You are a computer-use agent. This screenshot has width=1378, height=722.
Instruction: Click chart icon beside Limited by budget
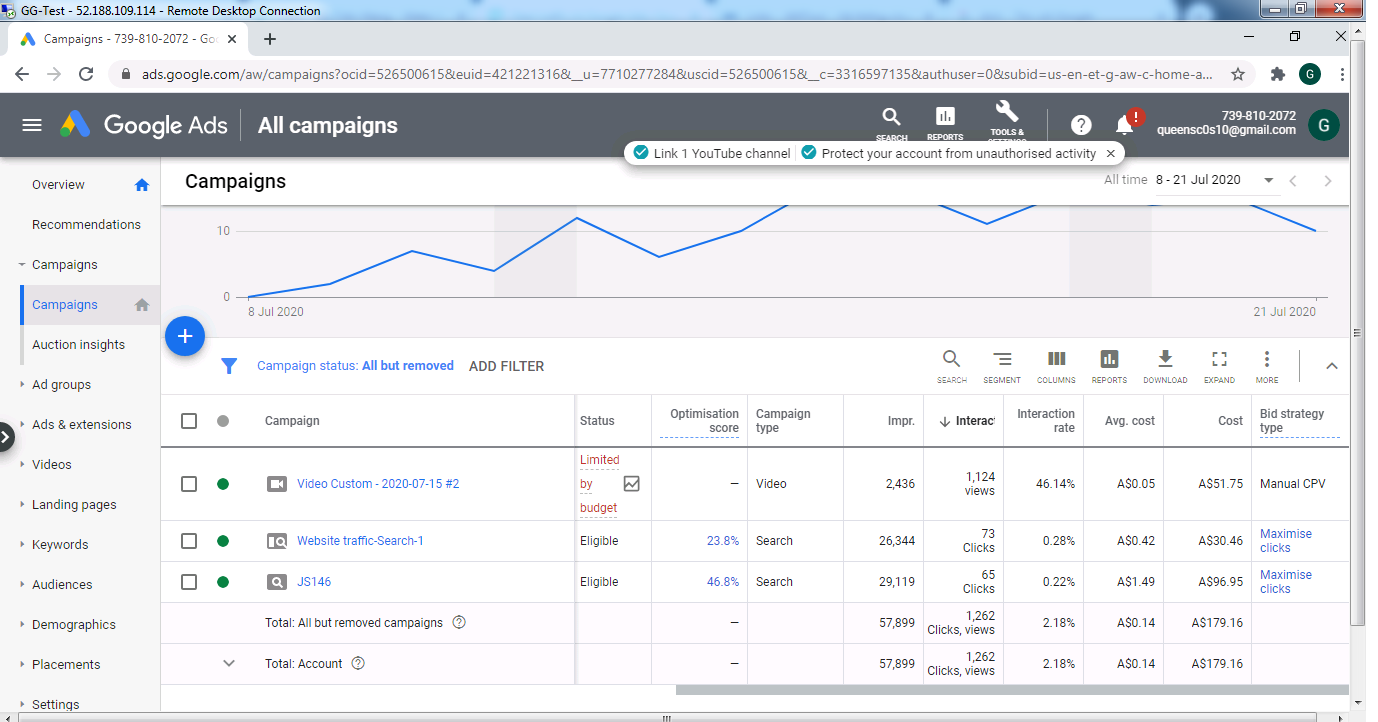click(x=631, y=484)
